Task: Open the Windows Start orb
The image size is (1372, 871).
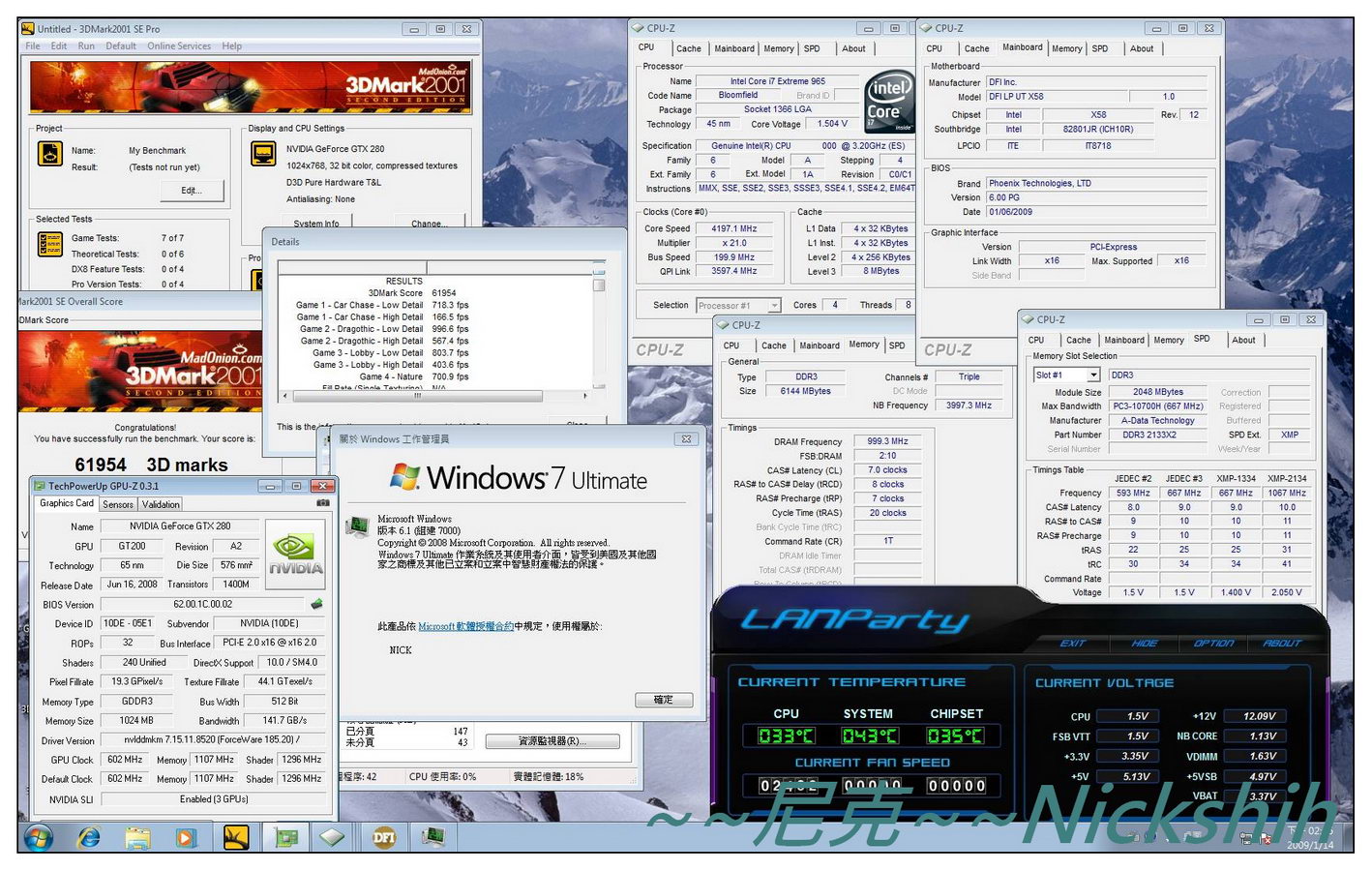Action: click(39, 837)
